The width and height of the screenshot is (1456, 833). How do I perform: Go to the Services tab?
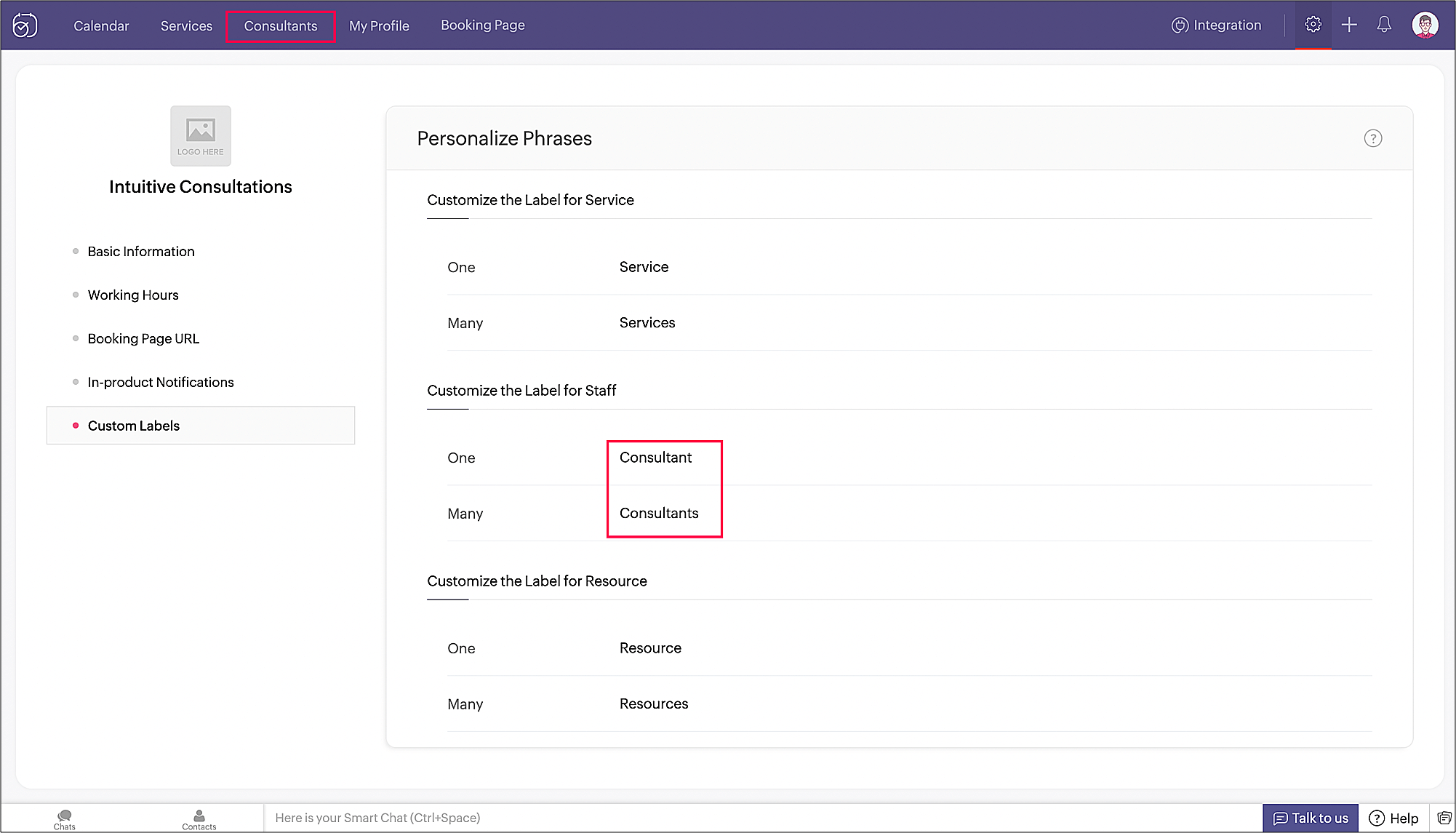point(186,25)
